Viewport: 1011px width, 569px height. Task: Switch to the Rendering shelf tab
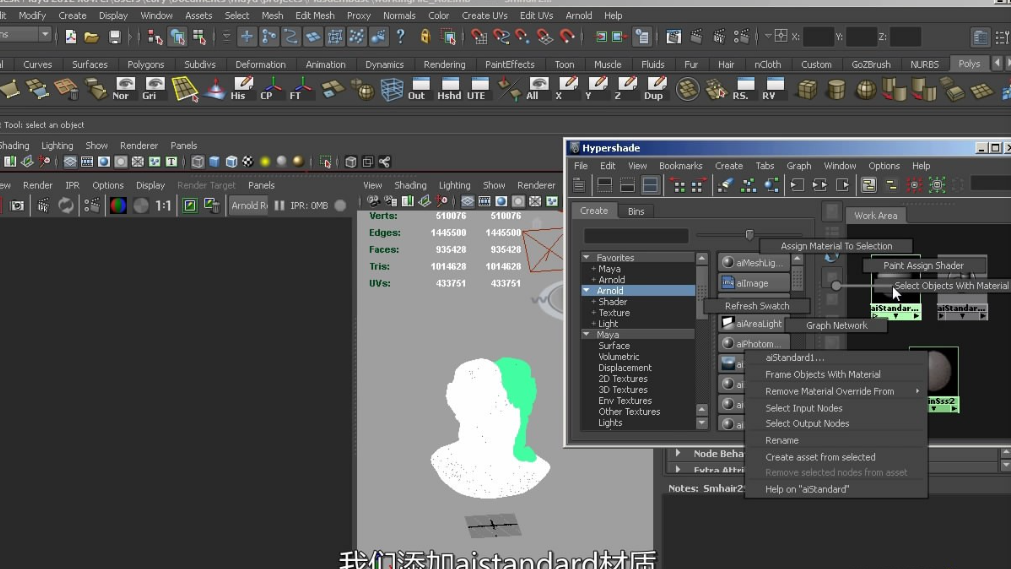[x=444, y=65]
